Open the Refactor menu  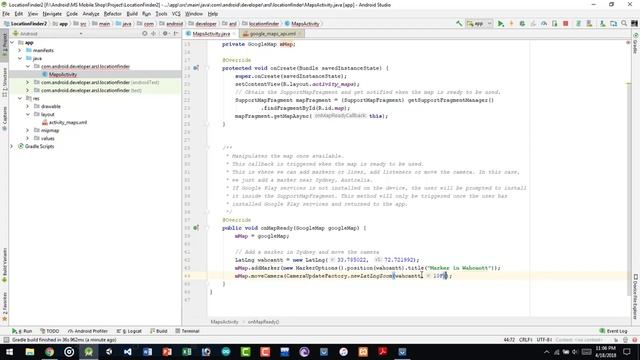(113, 14)
